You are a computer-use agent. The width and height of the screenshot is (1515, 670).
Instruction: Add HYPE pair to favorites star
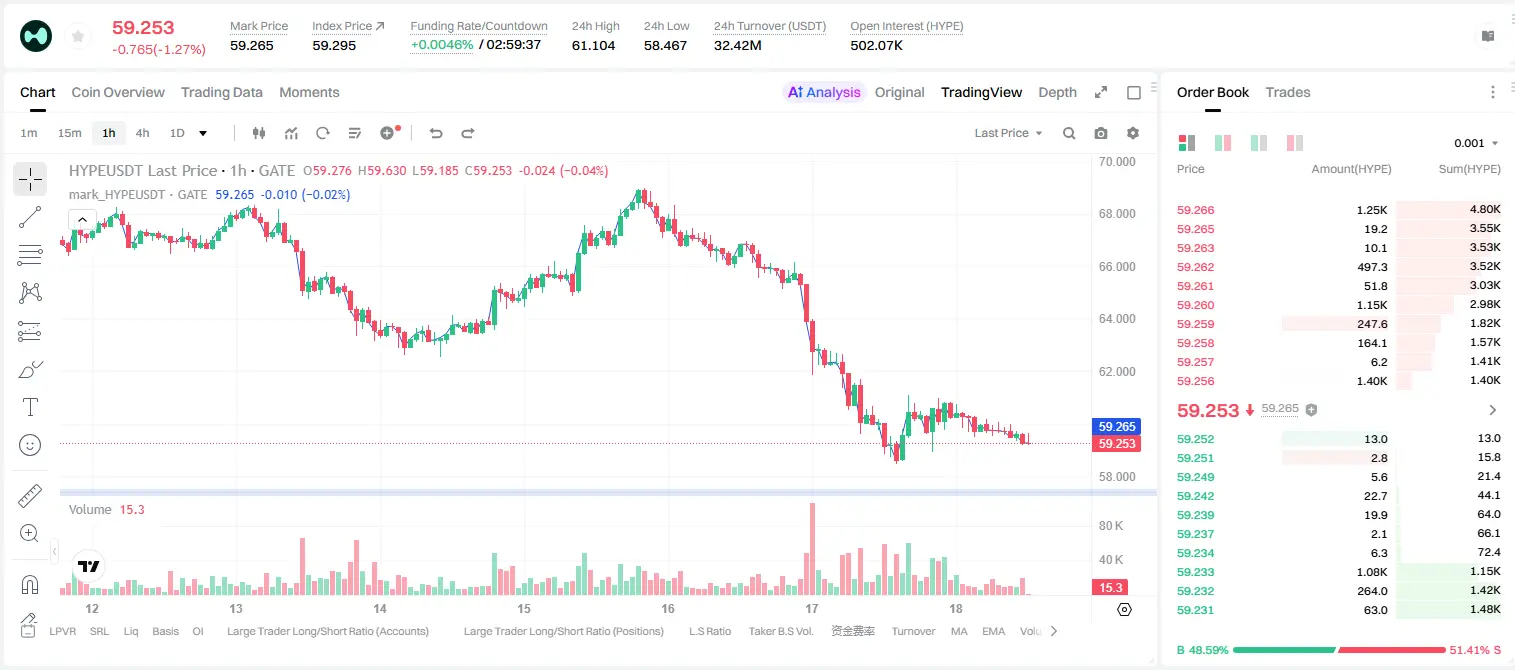coord(77,36)
